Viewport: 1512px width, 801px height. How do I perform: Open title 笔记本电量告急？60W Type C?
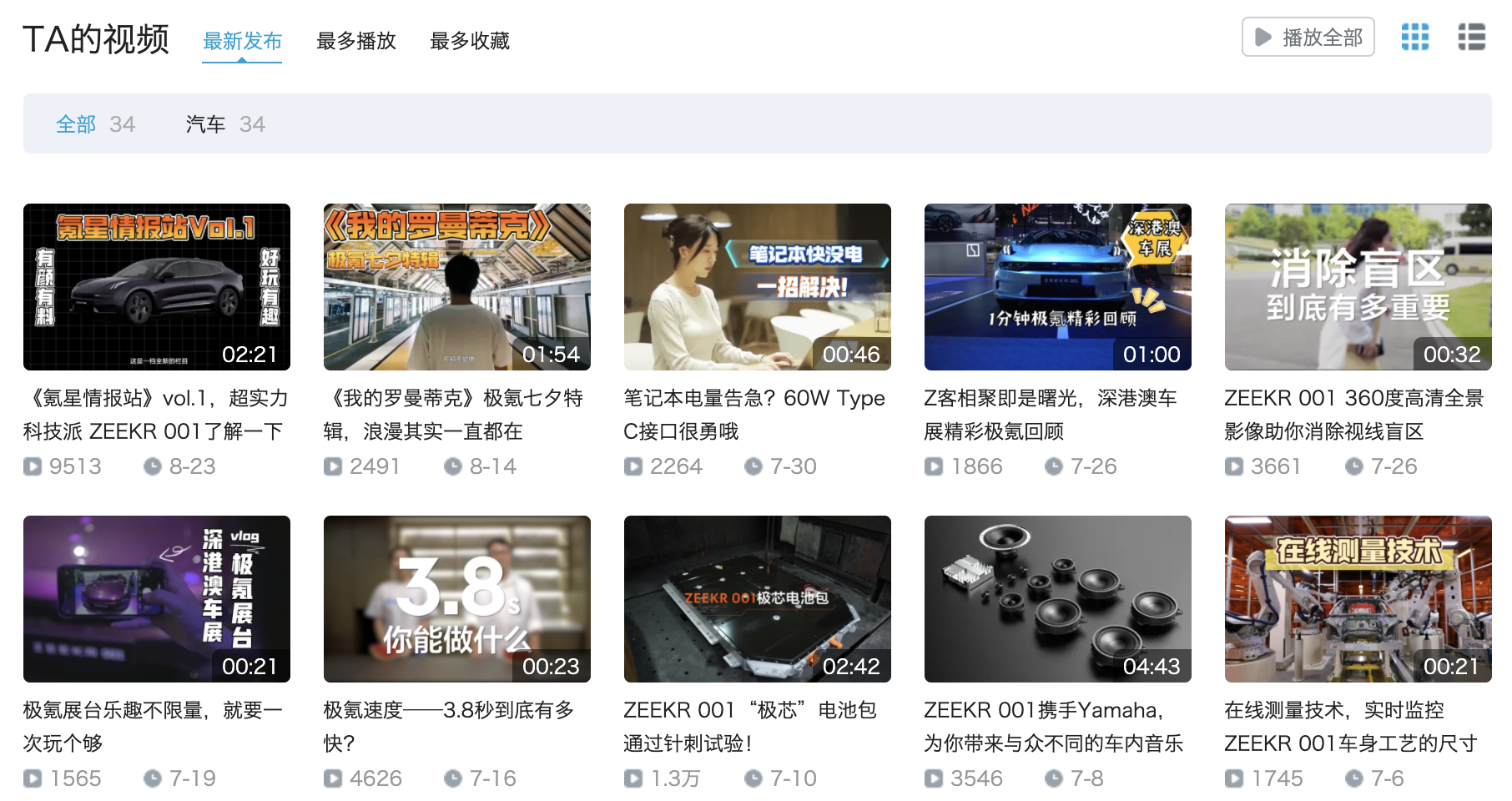click(755, 415)
